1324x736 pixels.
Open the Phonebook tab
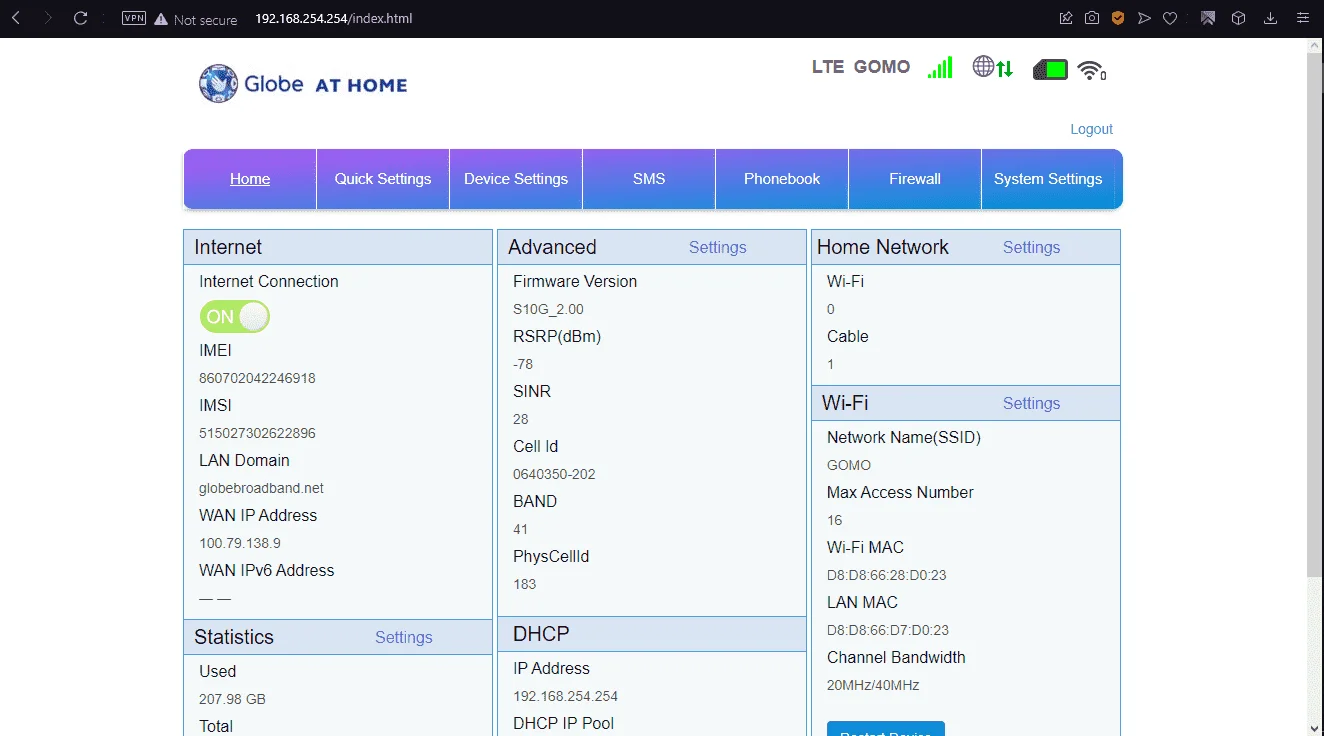click(x=782, y=179)
